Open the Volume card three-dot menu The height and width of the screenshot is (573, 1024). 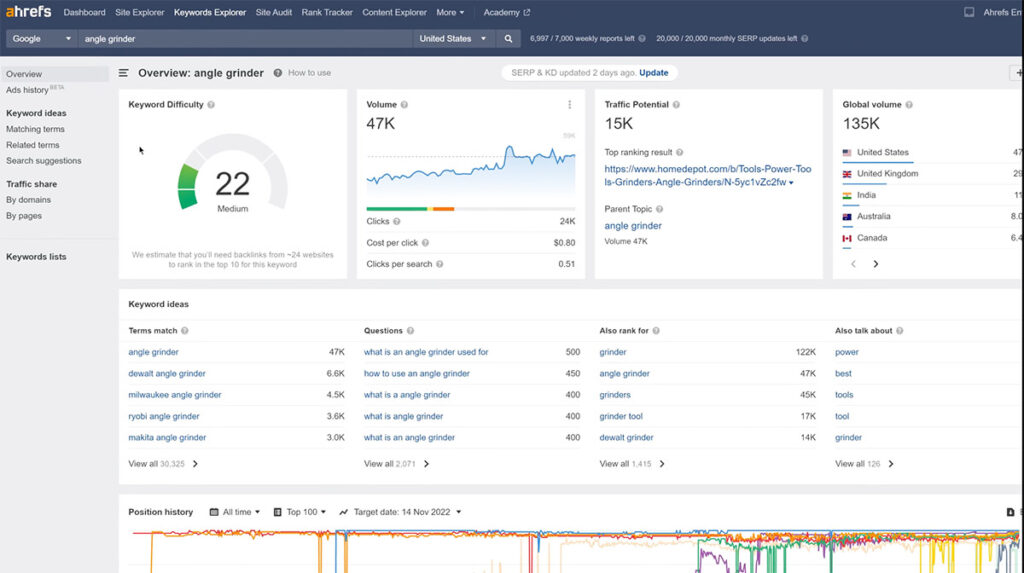[x=570, y=105]
